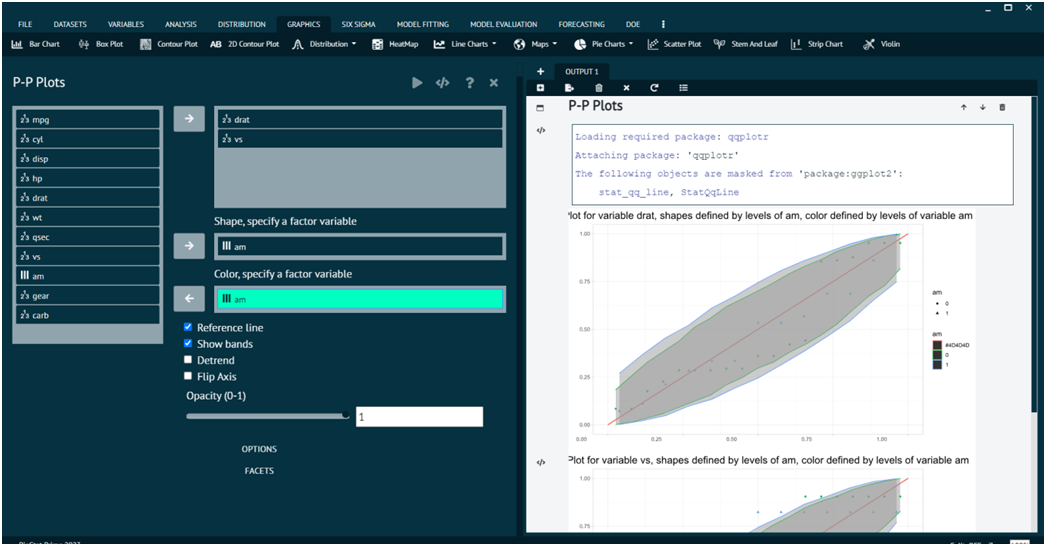Viewport: 1046px width, 546px height.
Task: Open the Contour Plot tool
Action: (169, 44)
